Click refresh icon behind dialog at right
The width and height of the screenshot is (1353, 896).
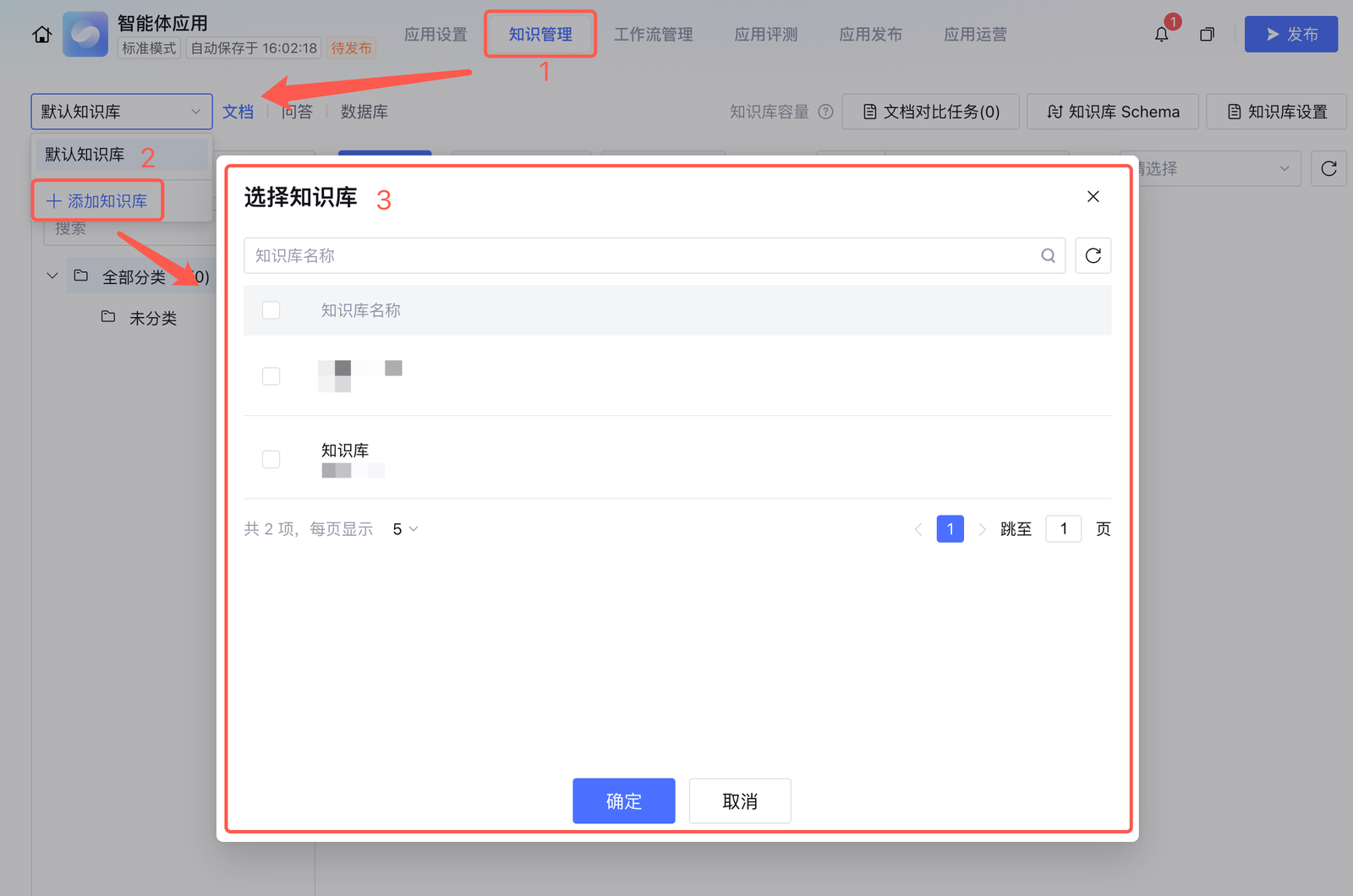[1328, 169]
